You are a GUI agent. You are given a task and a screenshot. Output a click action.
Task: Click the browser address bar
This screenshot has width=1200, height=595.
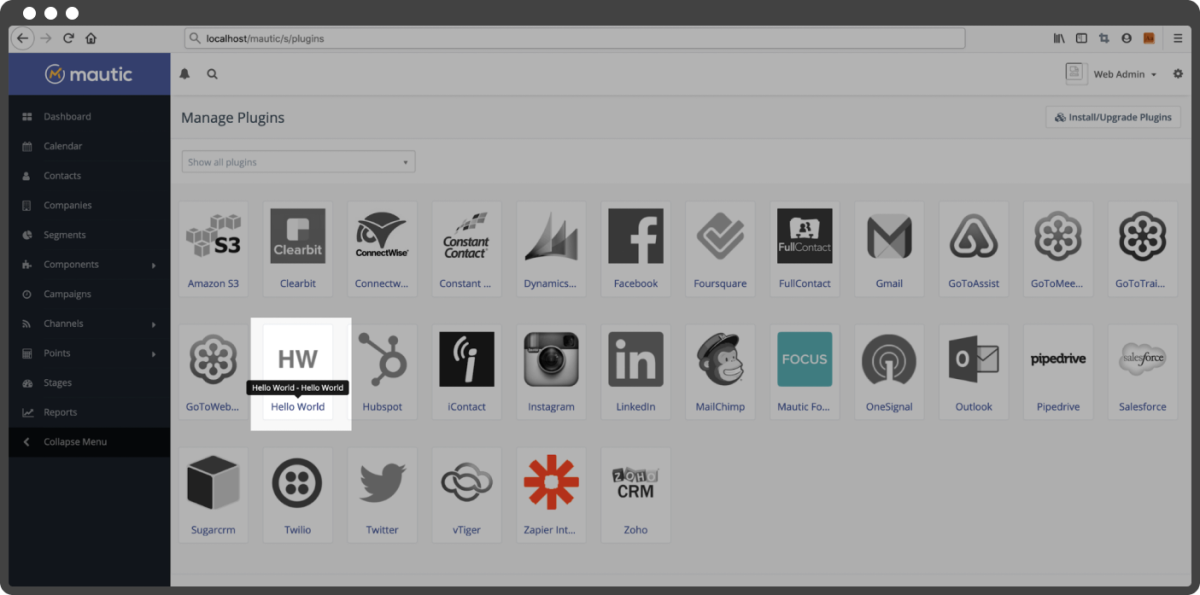575,39
